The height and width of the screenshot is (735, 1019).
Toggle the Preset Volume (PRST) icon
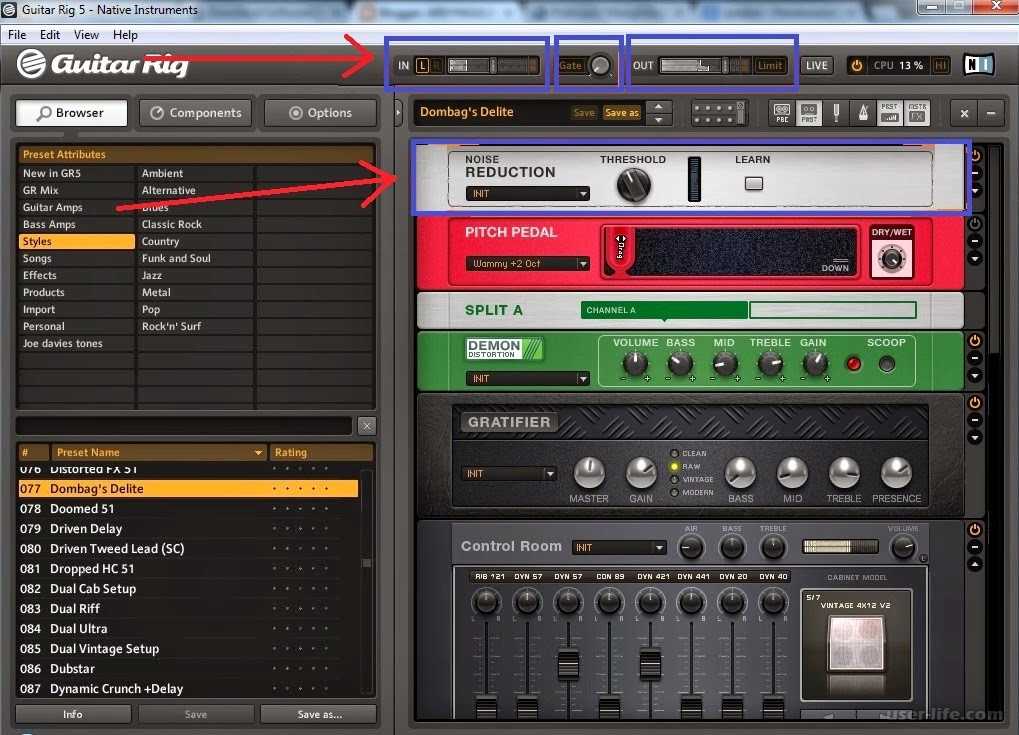coord(890,113)
